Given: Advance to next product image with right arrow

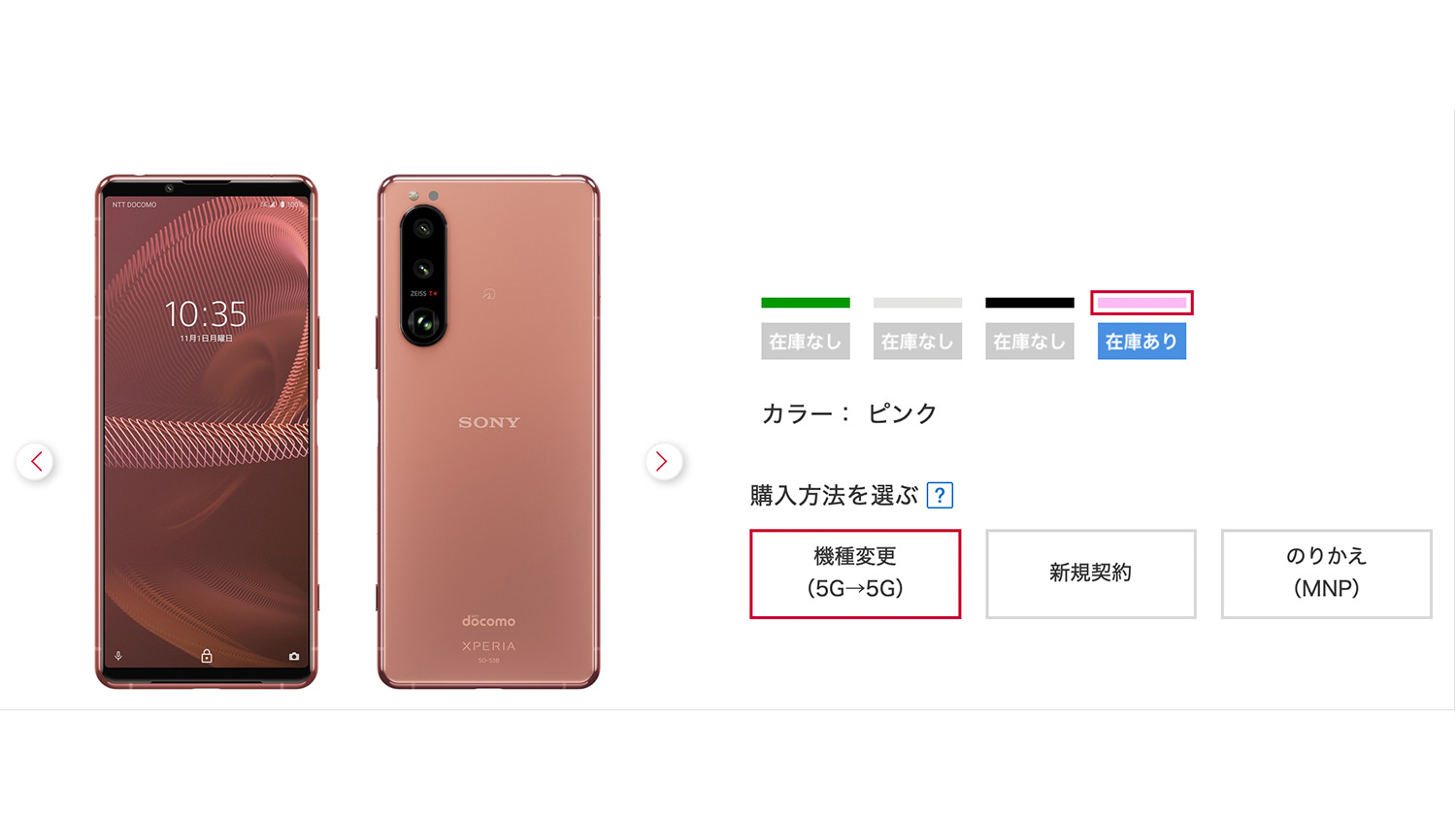Looking at the screenshot, I should point(663,462).
